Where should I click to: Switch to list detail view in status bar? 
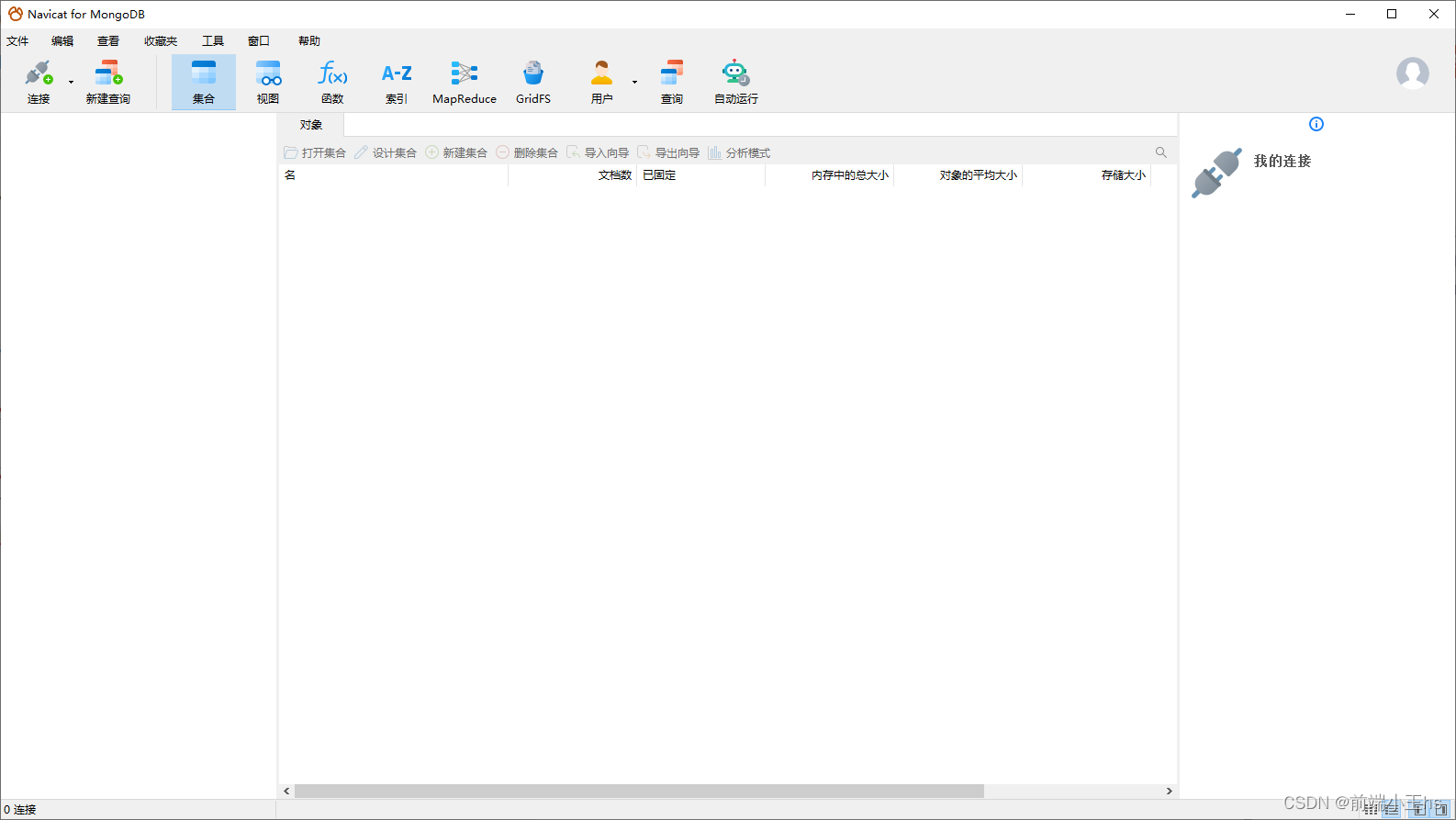click(x=1392, y=809)
